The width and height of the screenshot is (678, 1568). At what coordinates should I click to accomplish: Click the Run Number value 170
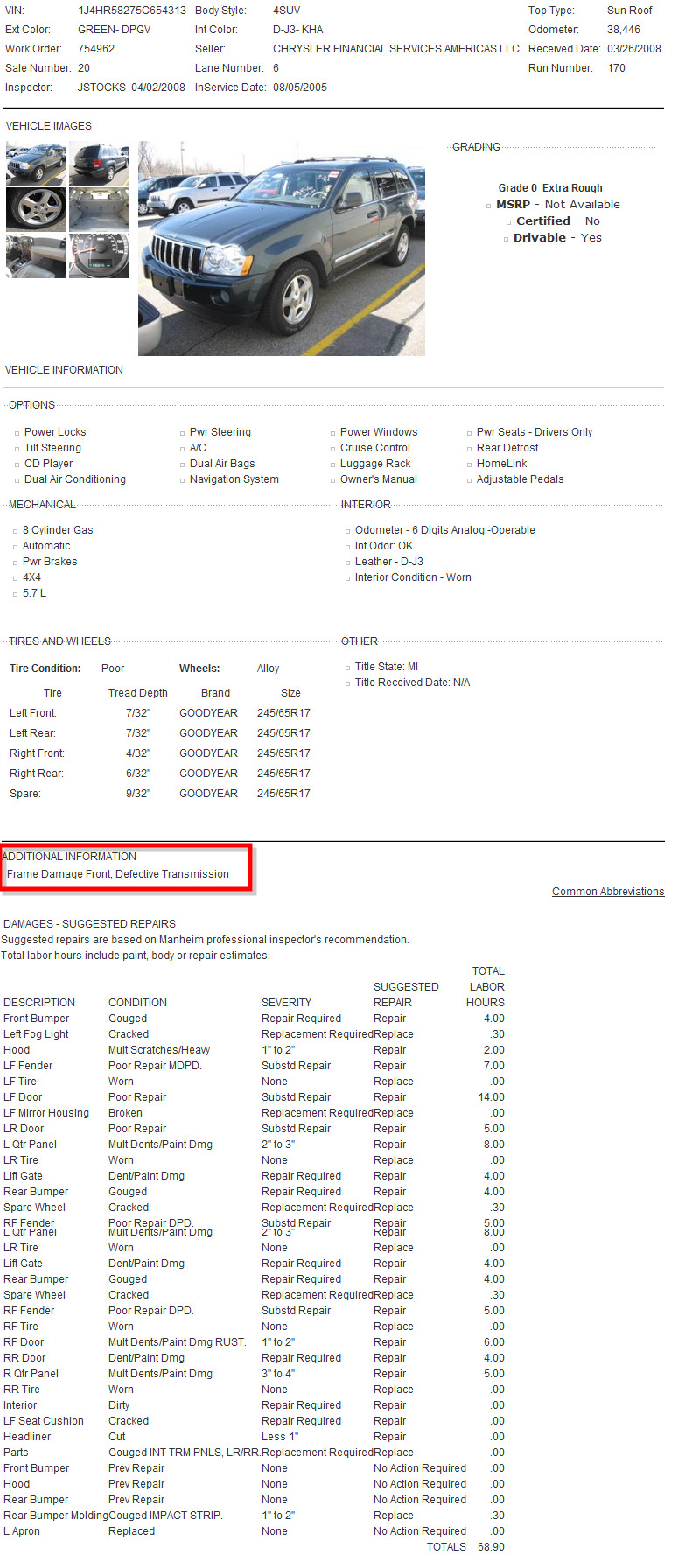coord(617,68)
